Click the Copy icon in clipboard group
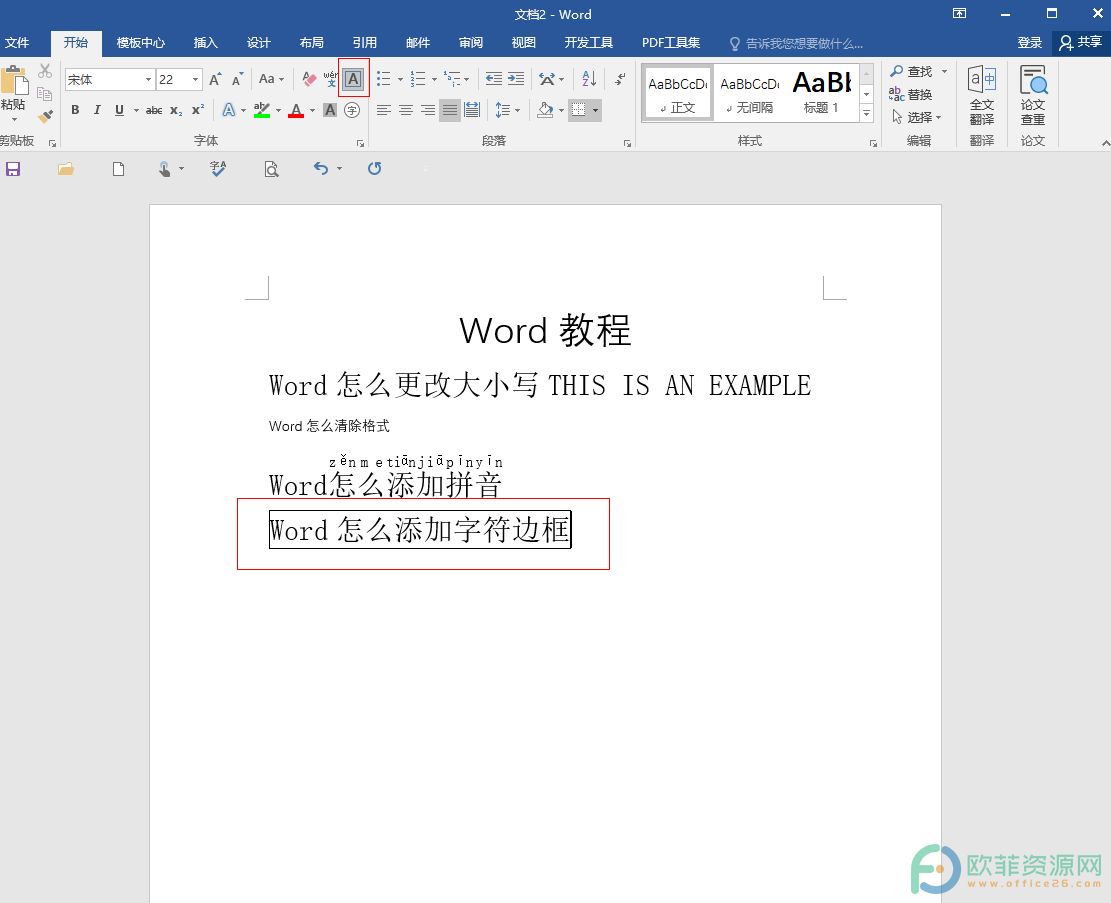The height and width of the screenshot is (903, 1111). tap(45, 94)
